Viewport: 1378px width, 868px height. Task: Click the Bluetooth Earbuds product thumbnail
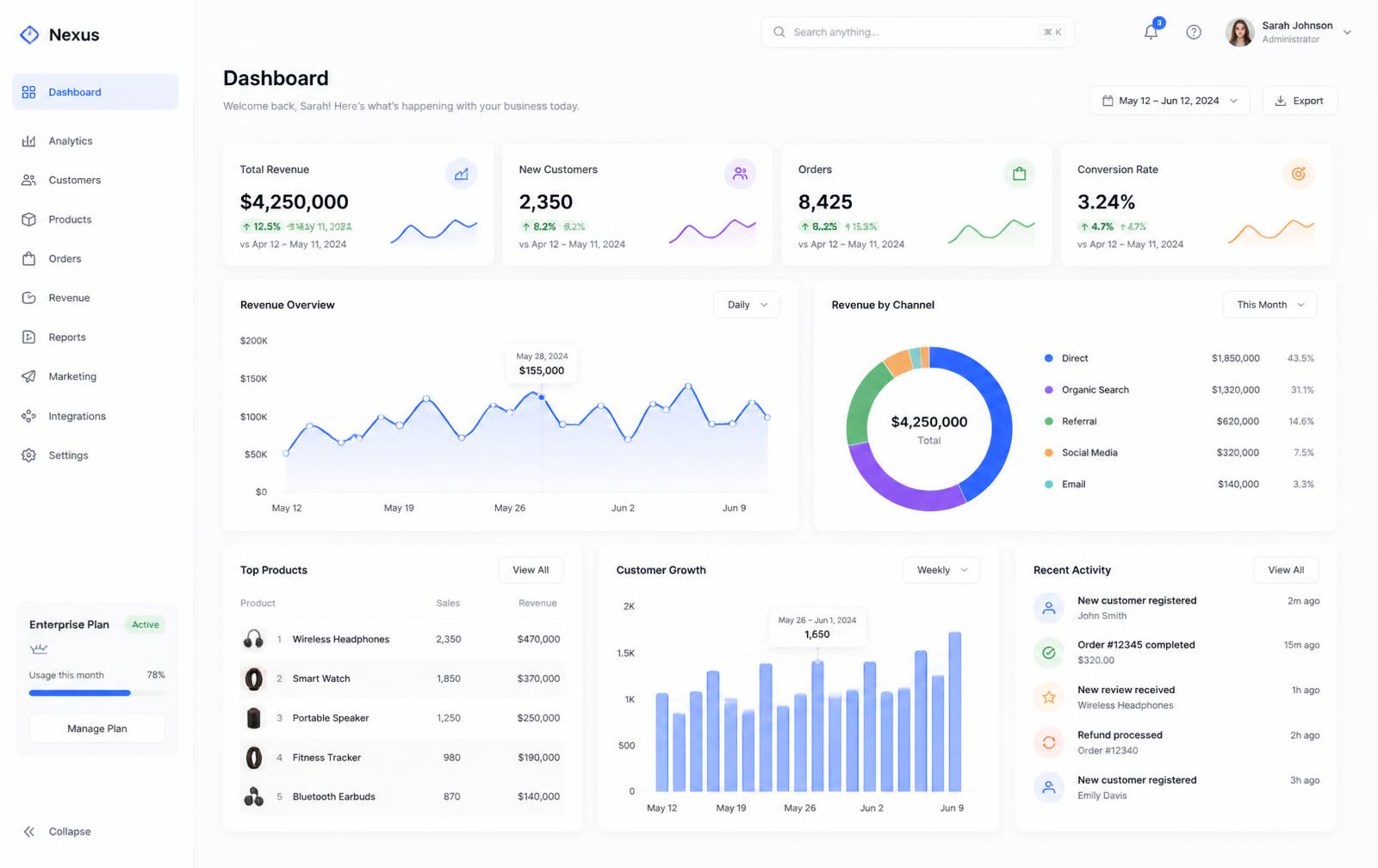[253, 797]
